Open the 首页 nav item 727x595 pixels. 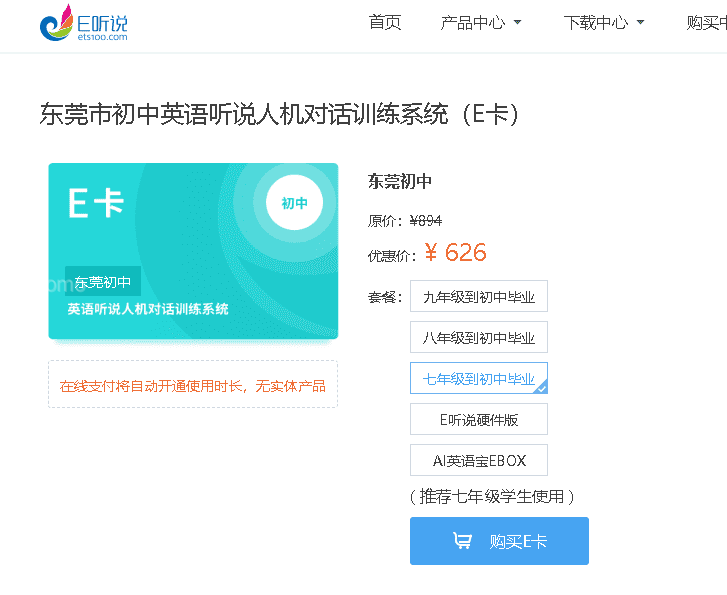click(x=385, y=23)
